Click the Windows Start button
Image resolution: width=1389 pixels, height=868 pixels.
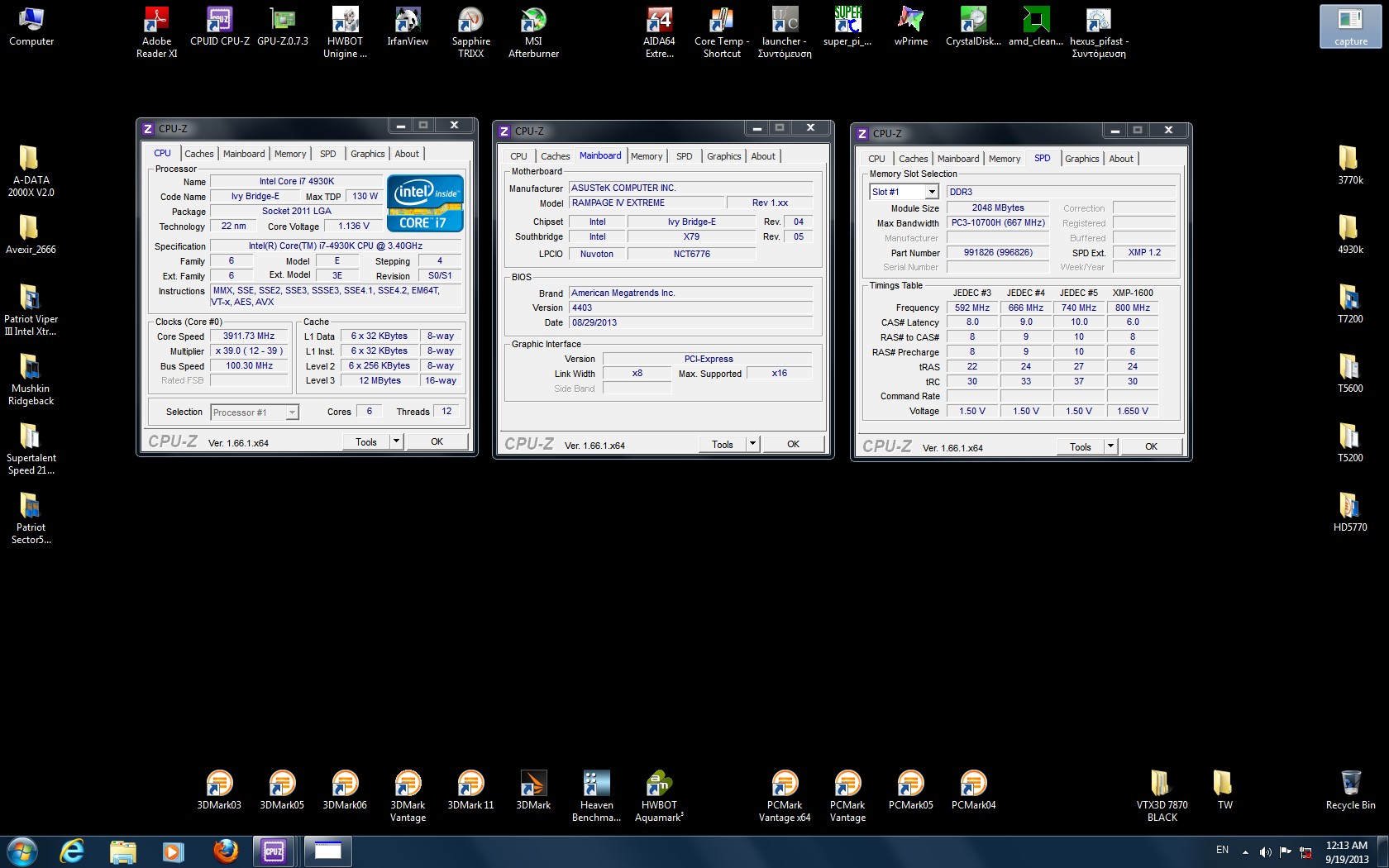22,851
